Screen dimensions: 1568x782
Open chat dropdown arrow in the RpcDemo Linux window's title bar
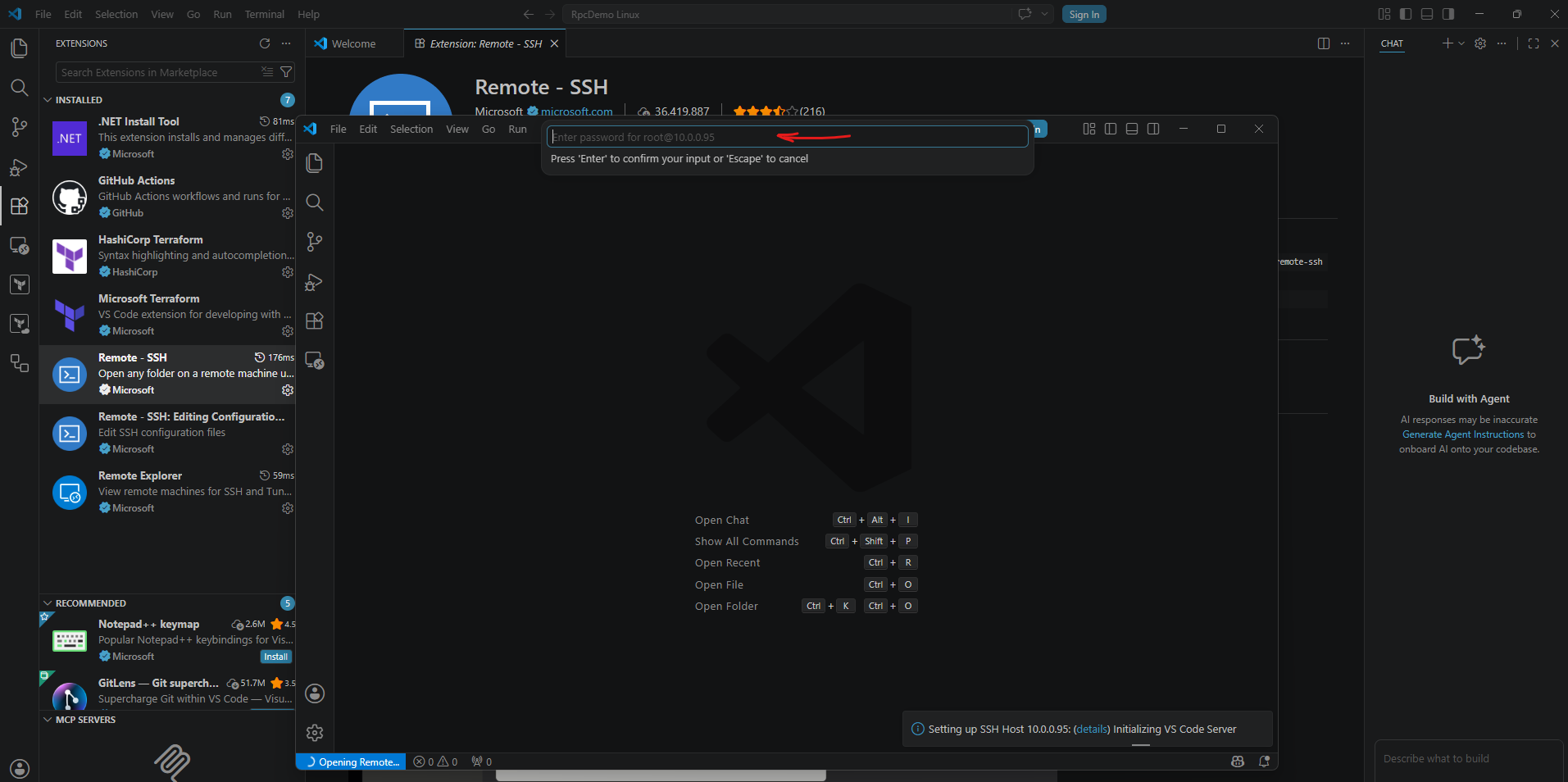[x=1045, y=14]
